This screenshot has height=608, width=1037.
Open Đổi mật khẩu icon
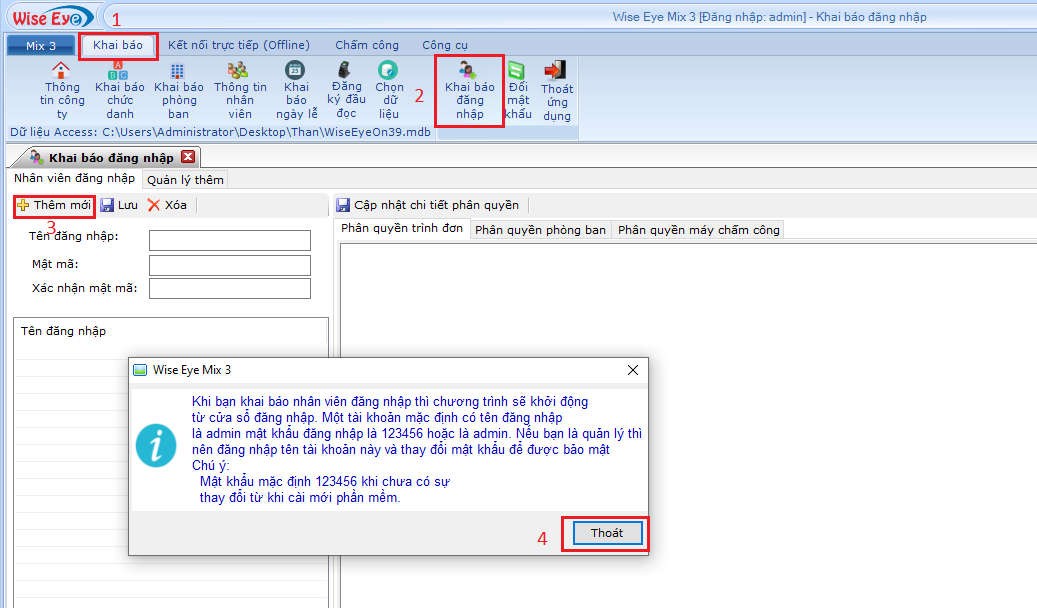517,71
